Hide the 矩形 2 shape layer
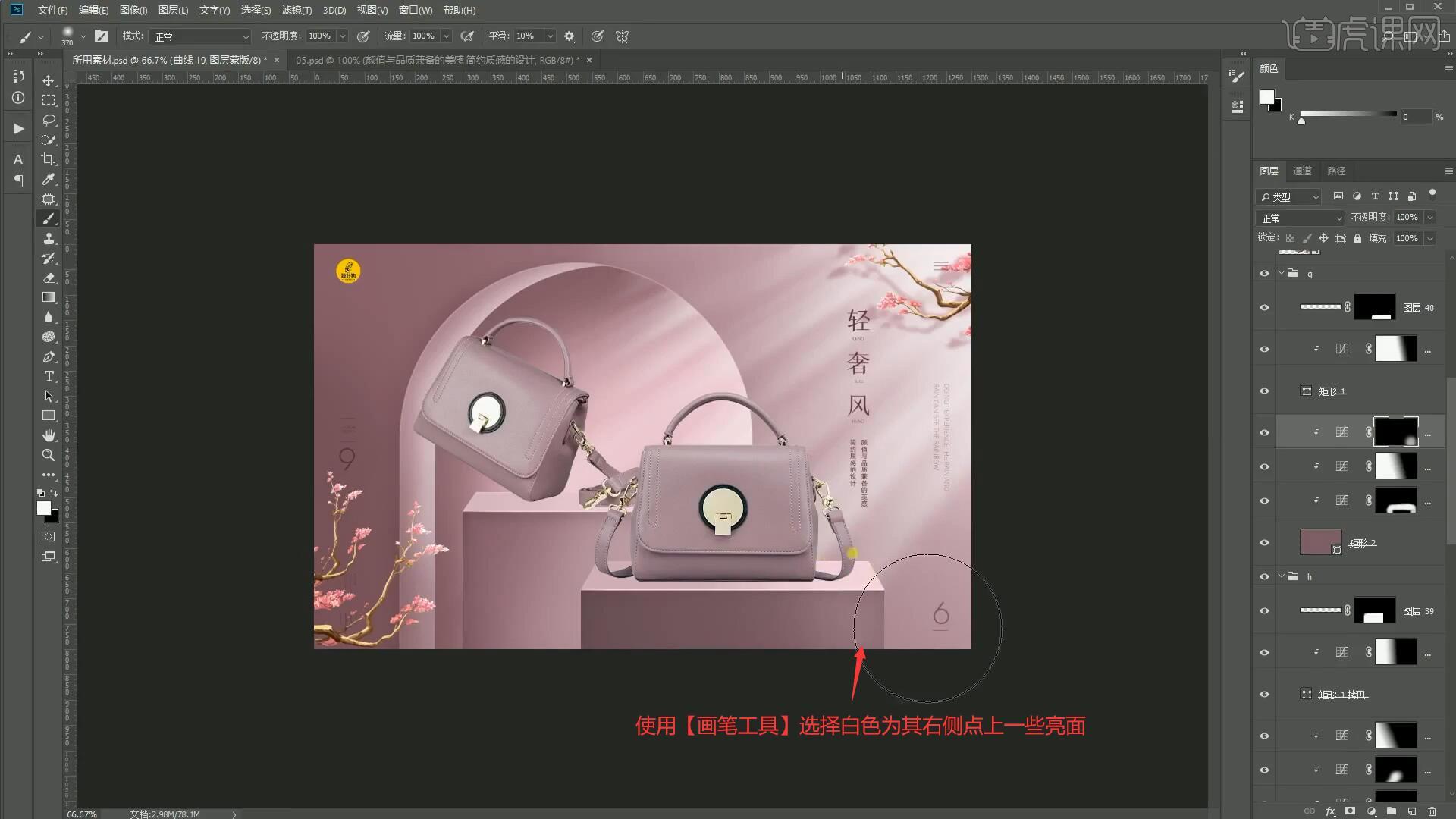The image size is (1456, 819). pos(1264,542)
